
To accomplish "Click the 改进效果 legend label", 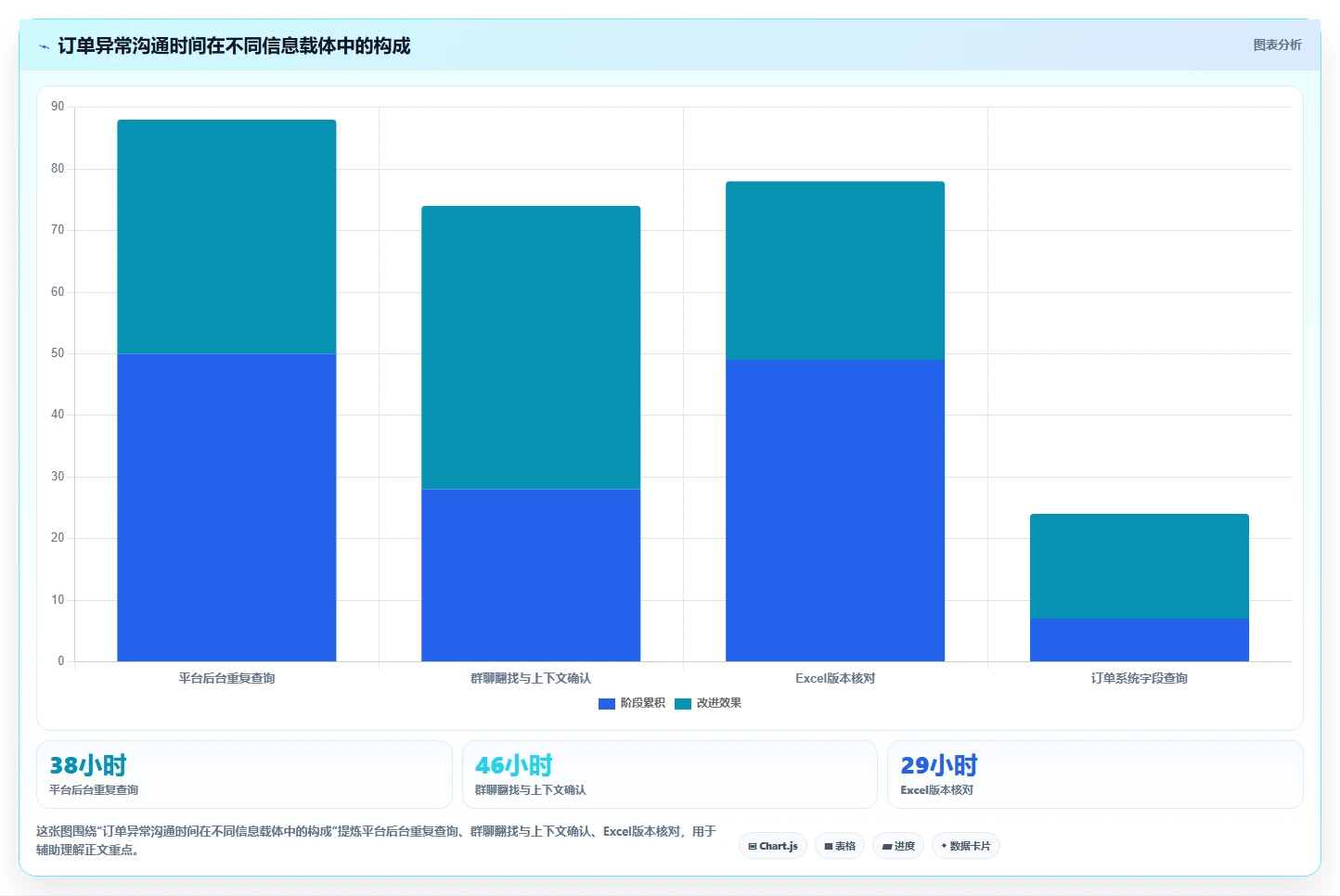I will coord(719,703).
